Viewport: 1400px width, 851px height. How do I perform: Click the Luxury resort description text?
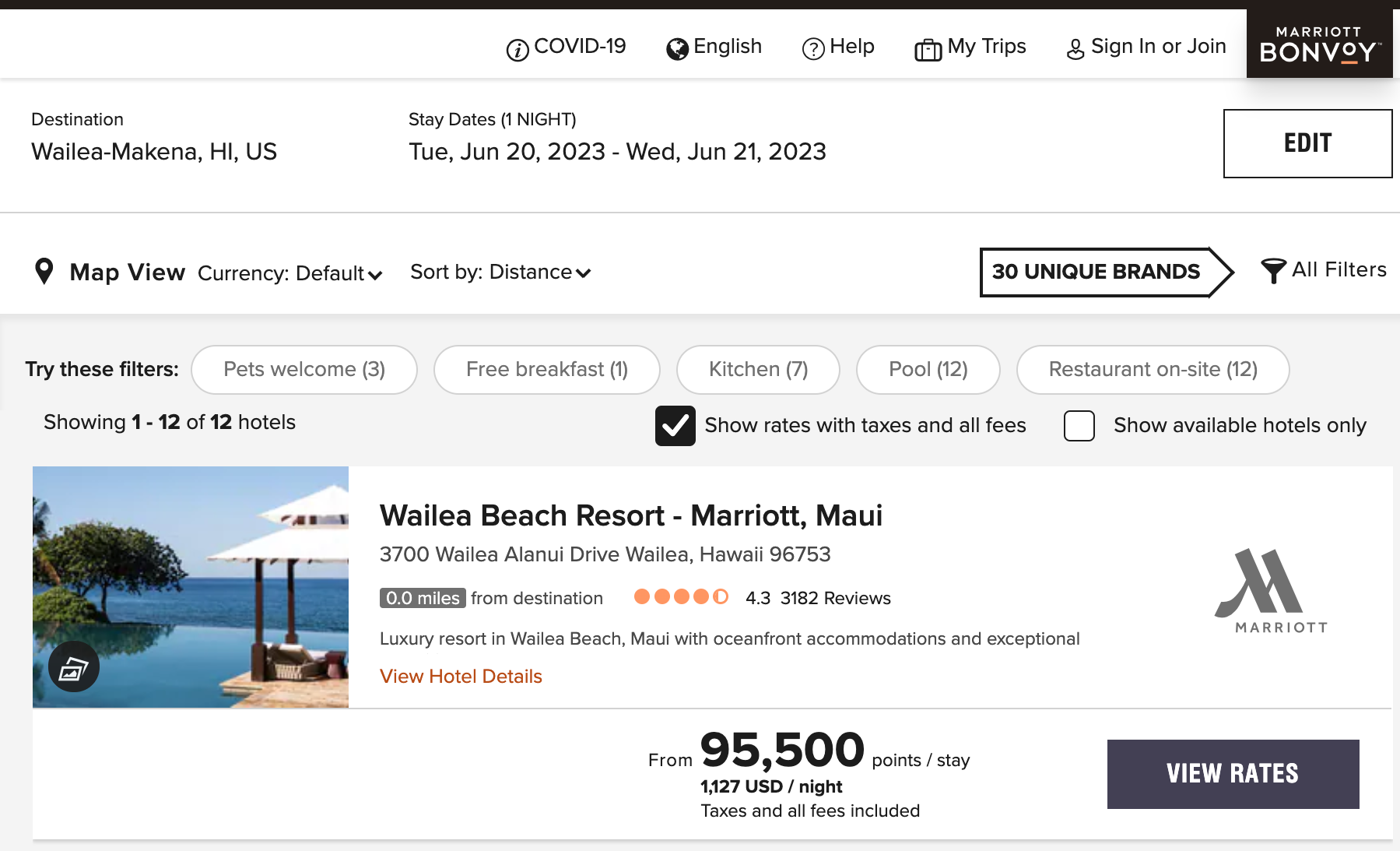pos(730,639)
